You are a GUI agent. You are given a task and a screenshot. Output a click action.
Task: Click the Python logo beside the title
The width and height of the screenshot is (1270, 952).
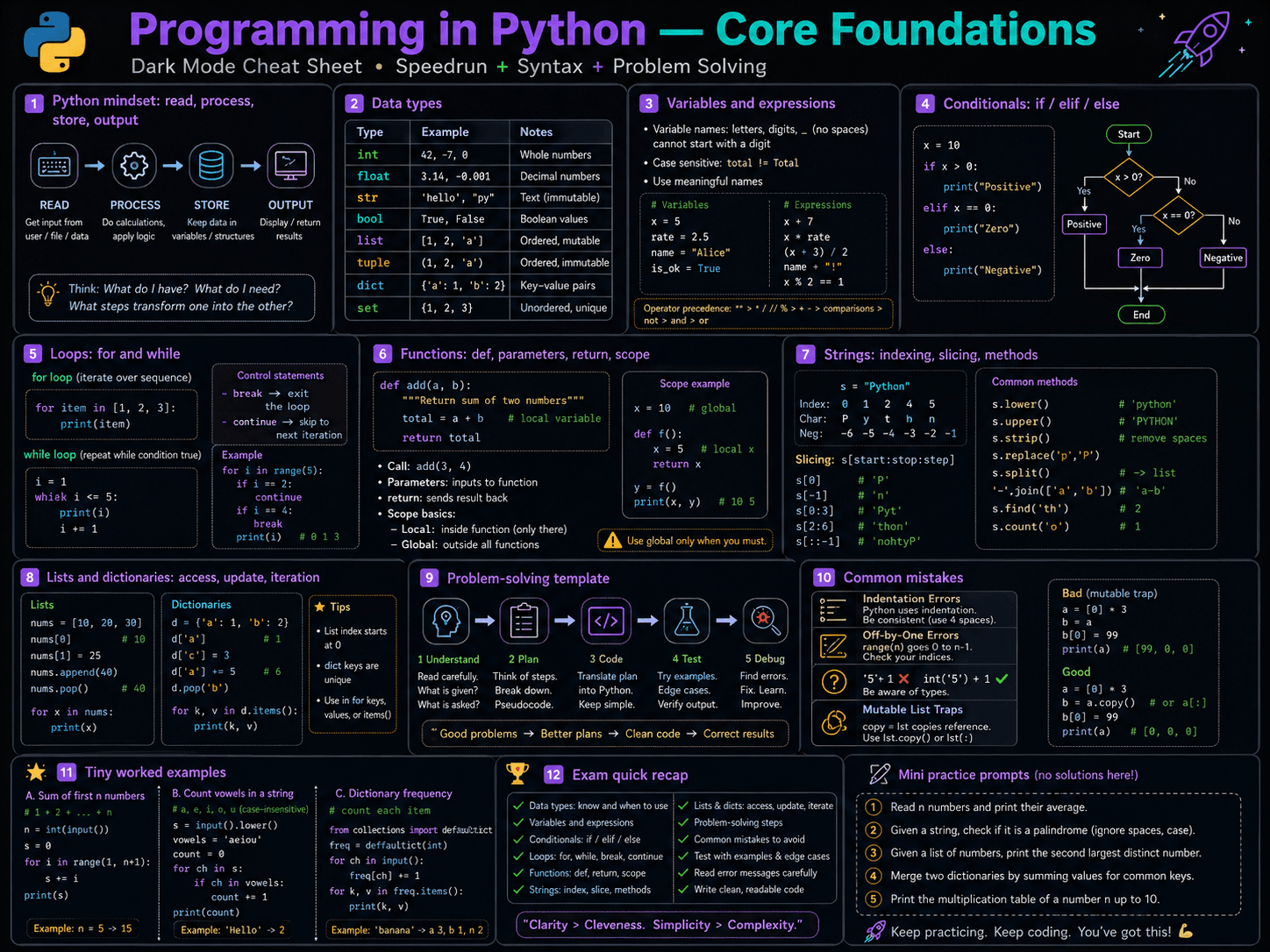coord(54,43)
